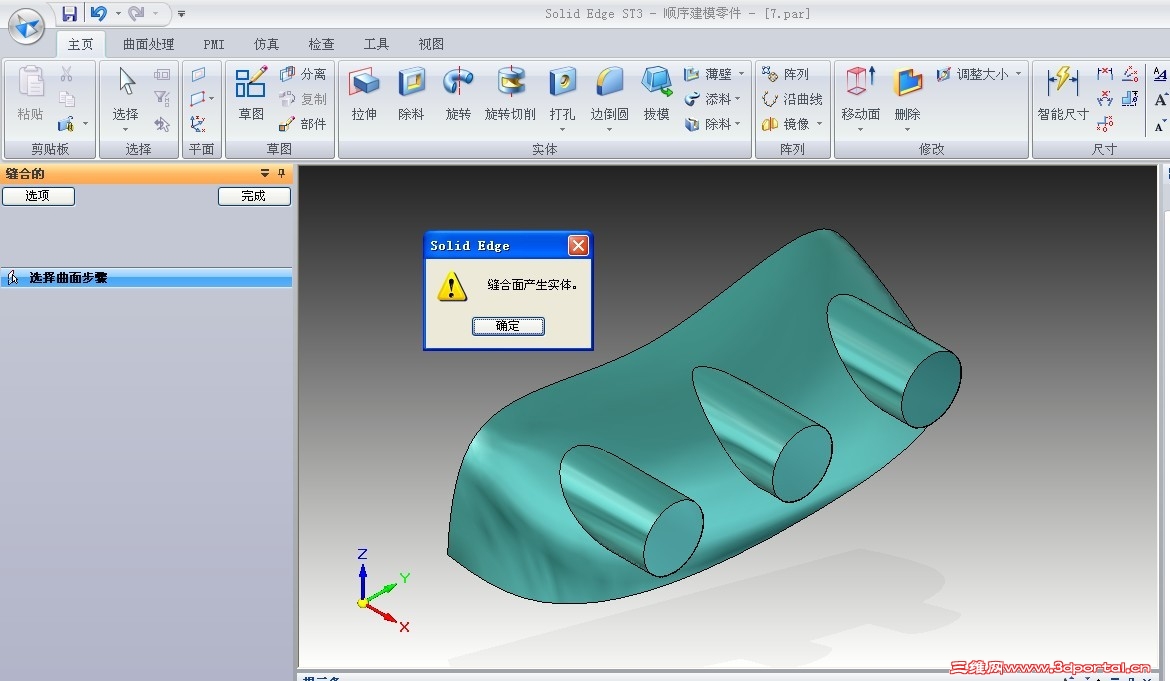Expand the dropdown under 选择 tool
The height and width of the screenshot is (681, 1170).
[125, 130]
